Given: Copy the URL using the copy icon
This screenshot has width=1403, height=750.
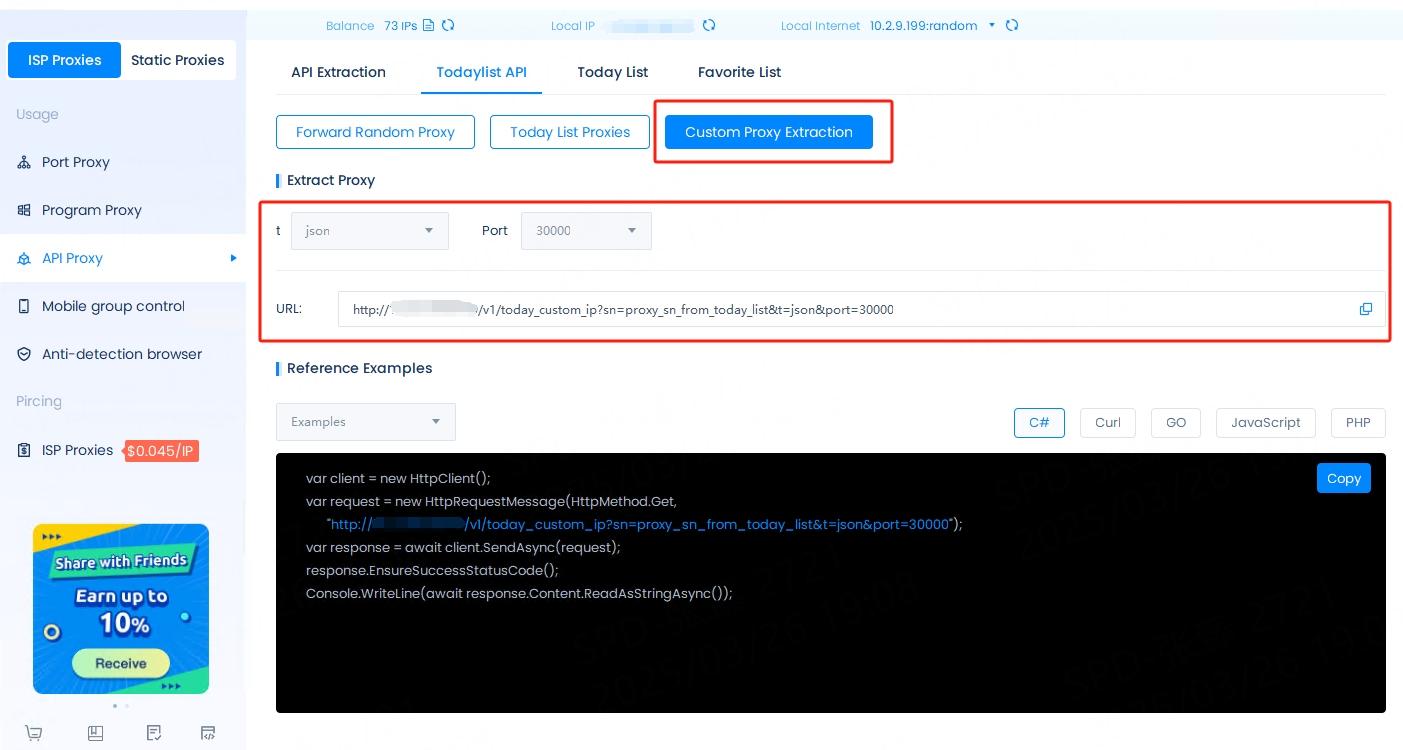Looking at the screenshot, I should 1365,309.
